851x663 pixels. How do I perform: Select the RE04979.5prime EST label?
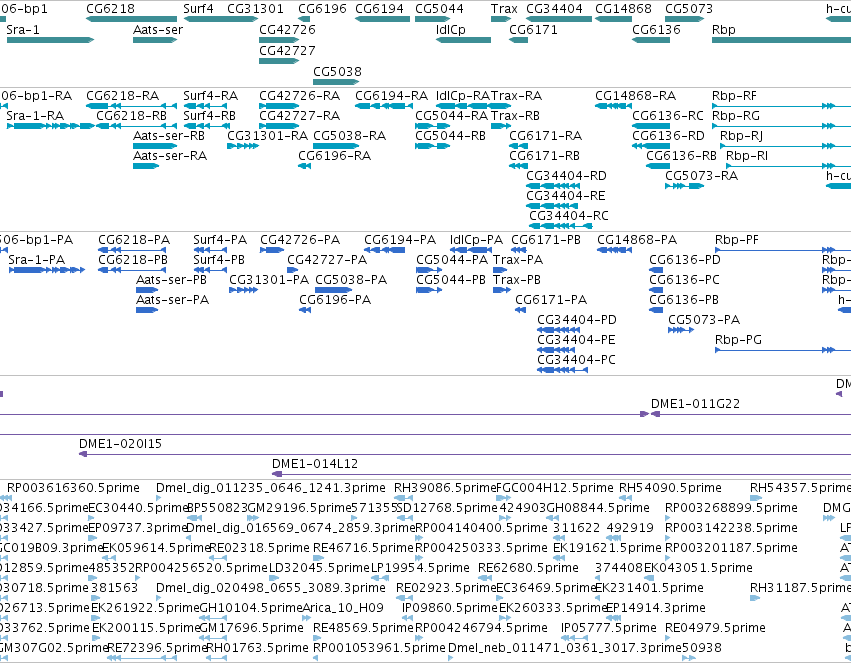(715, 628)
